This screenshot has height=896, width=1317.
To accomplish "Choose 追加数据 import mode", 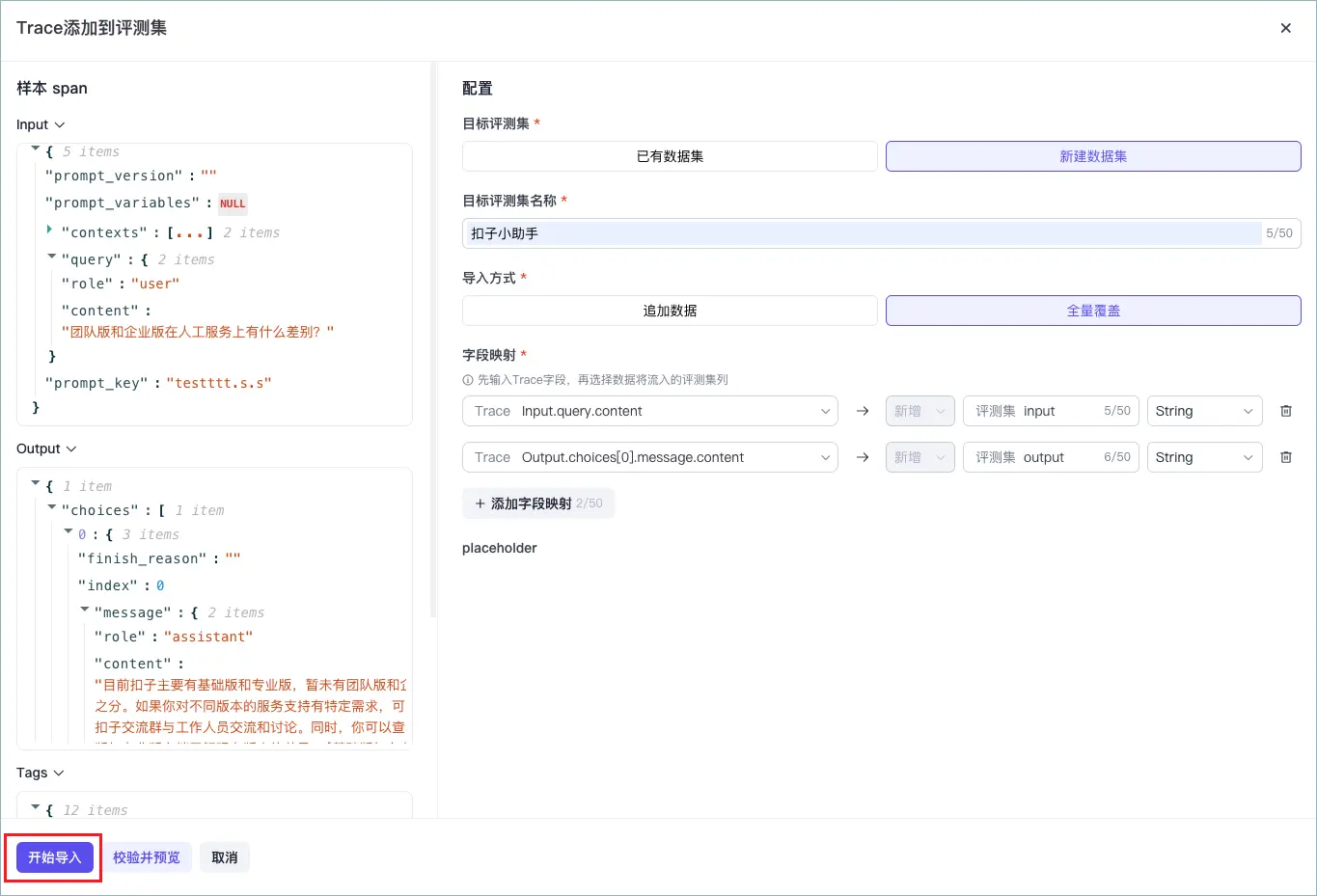I will click(x=670, y=311).
